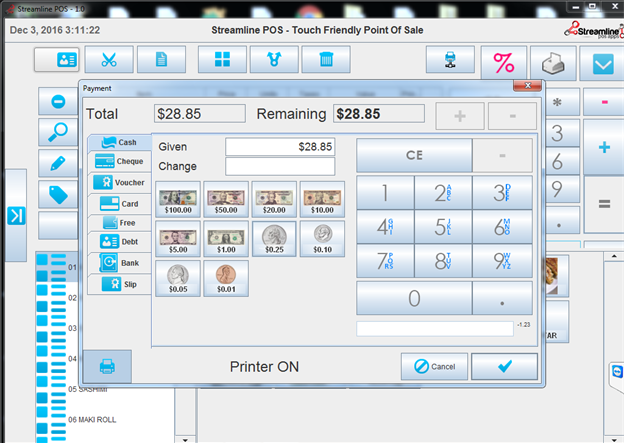The image size is (625, 443).
Task: Click category list scroll down arrow
Action: [x=185, y=439]
